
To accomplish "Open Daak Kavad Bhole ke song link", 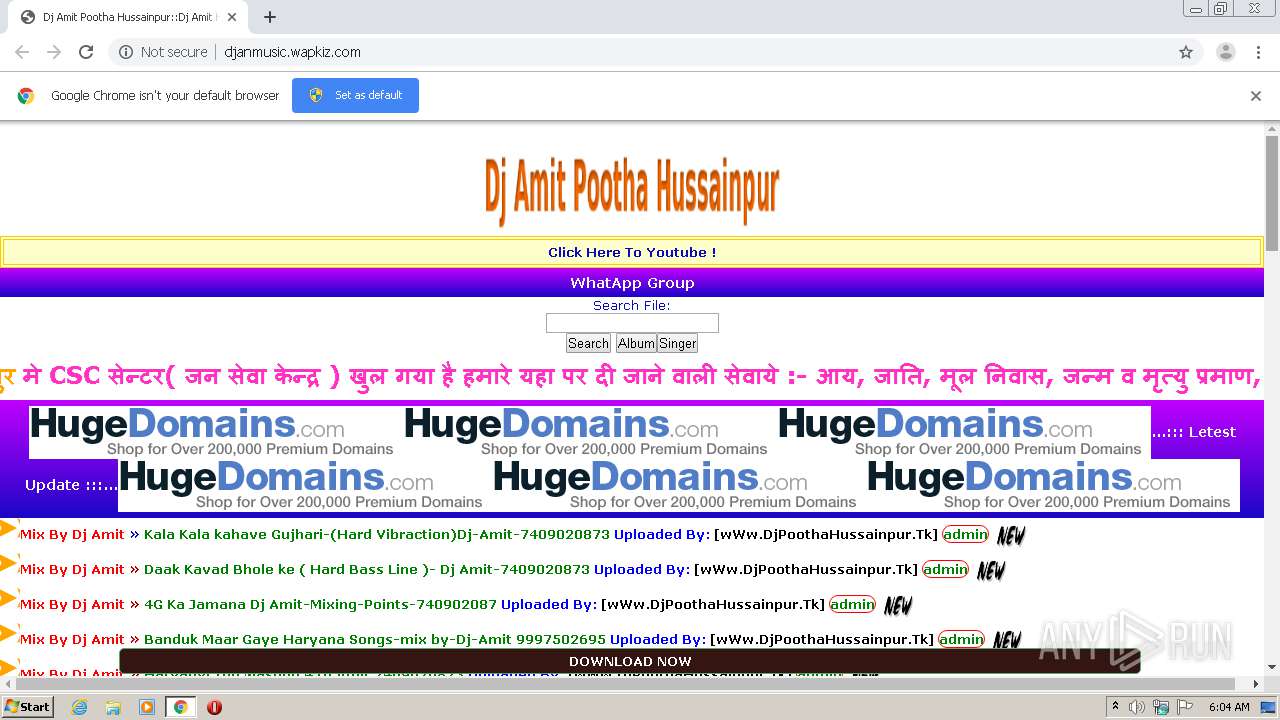I will point(367,570).
